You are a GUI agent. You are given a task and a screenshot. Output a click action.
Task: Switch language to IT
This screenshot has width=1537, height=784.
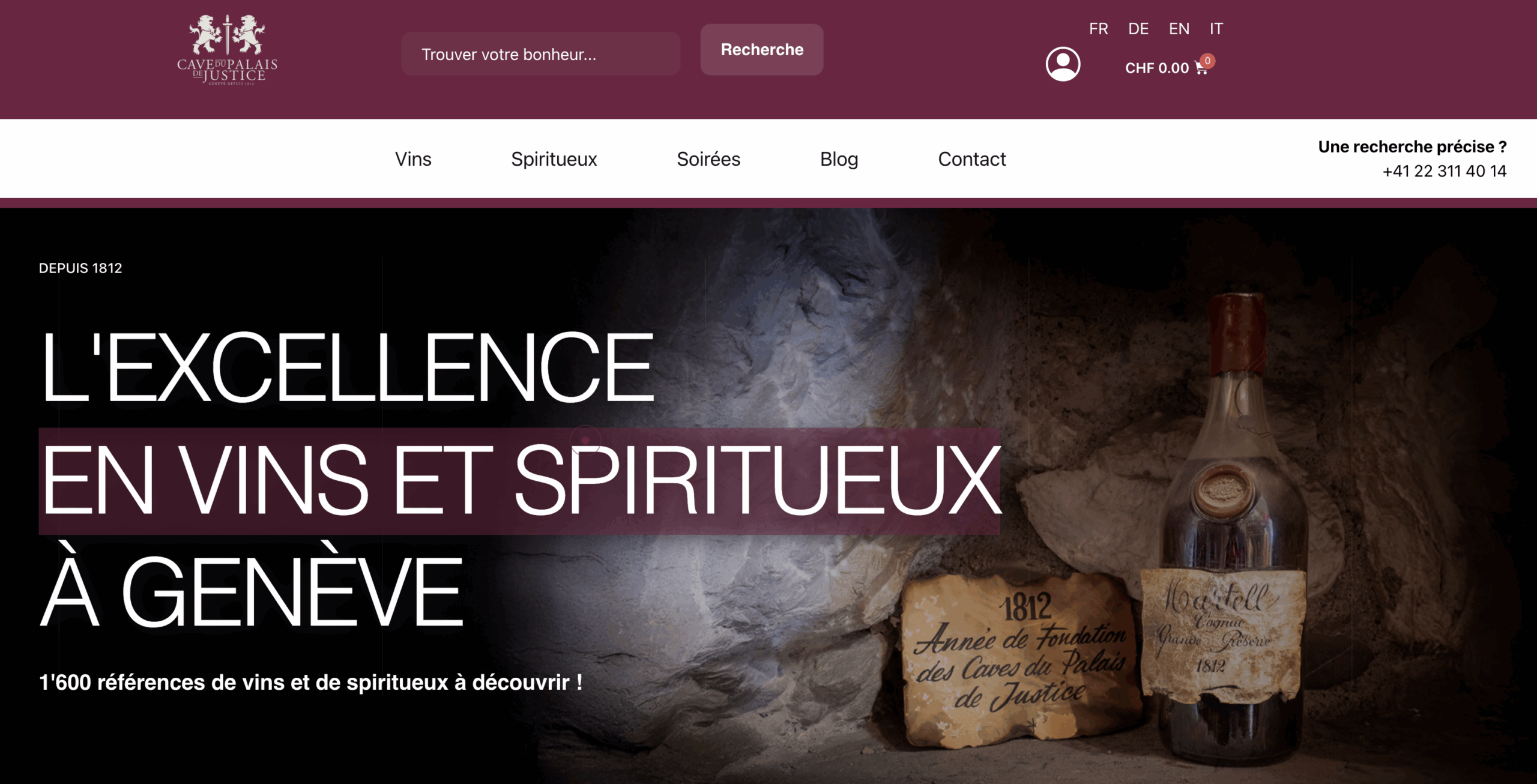(x=1216, y=29)
